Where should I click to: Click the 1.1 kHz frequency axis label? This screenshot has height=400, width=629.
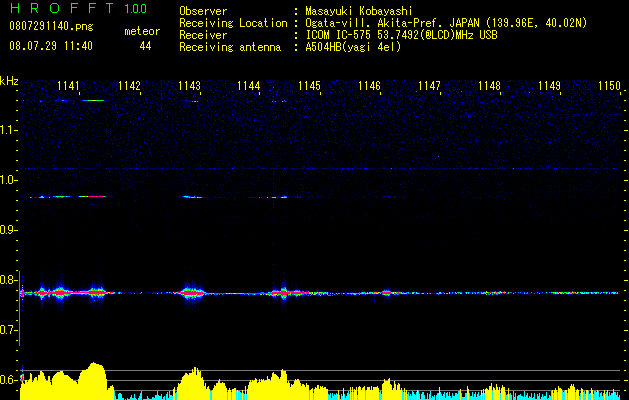(8, 130)
